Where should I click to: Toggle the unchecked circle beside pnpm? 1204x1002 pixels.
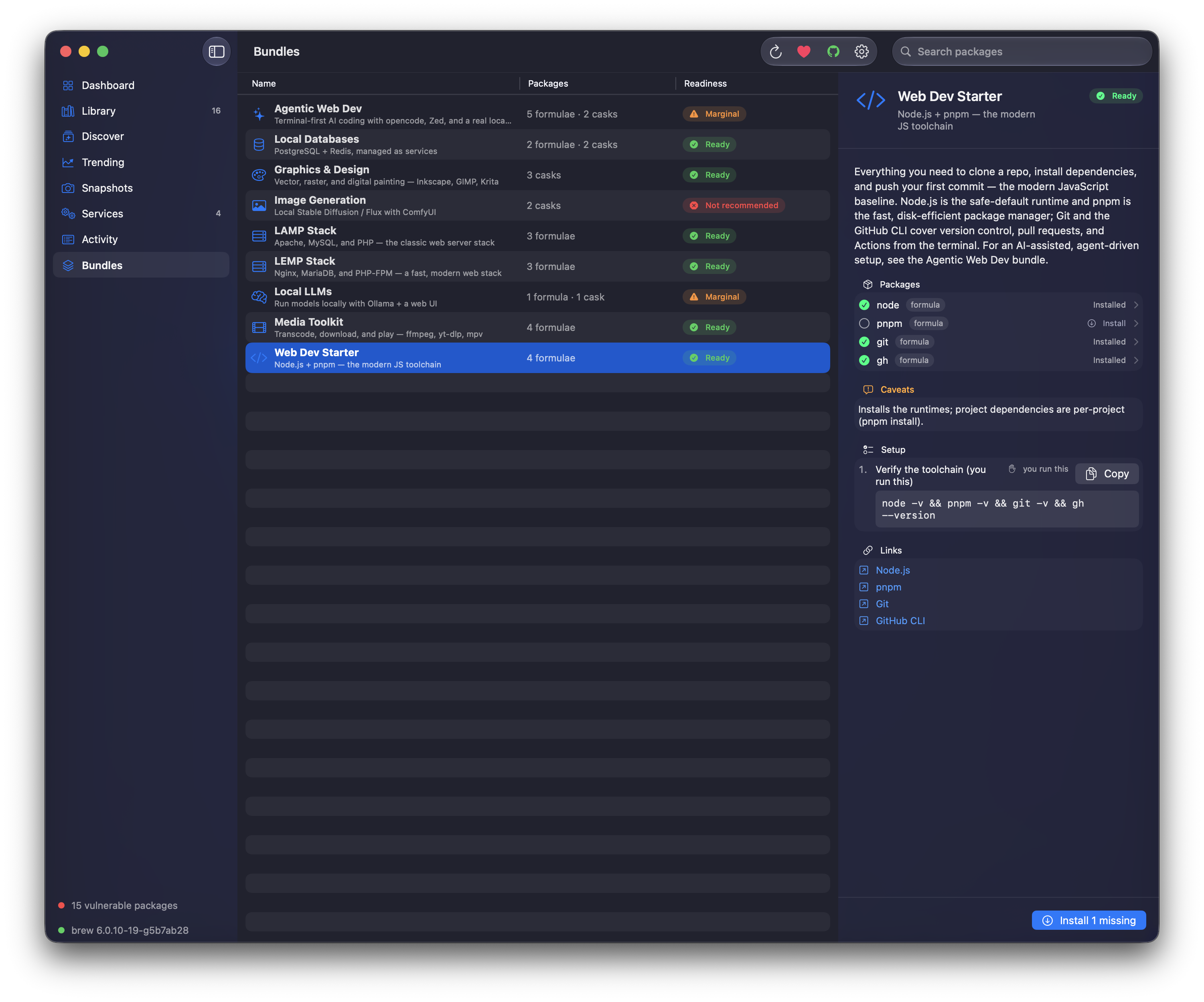pos(864,323)
